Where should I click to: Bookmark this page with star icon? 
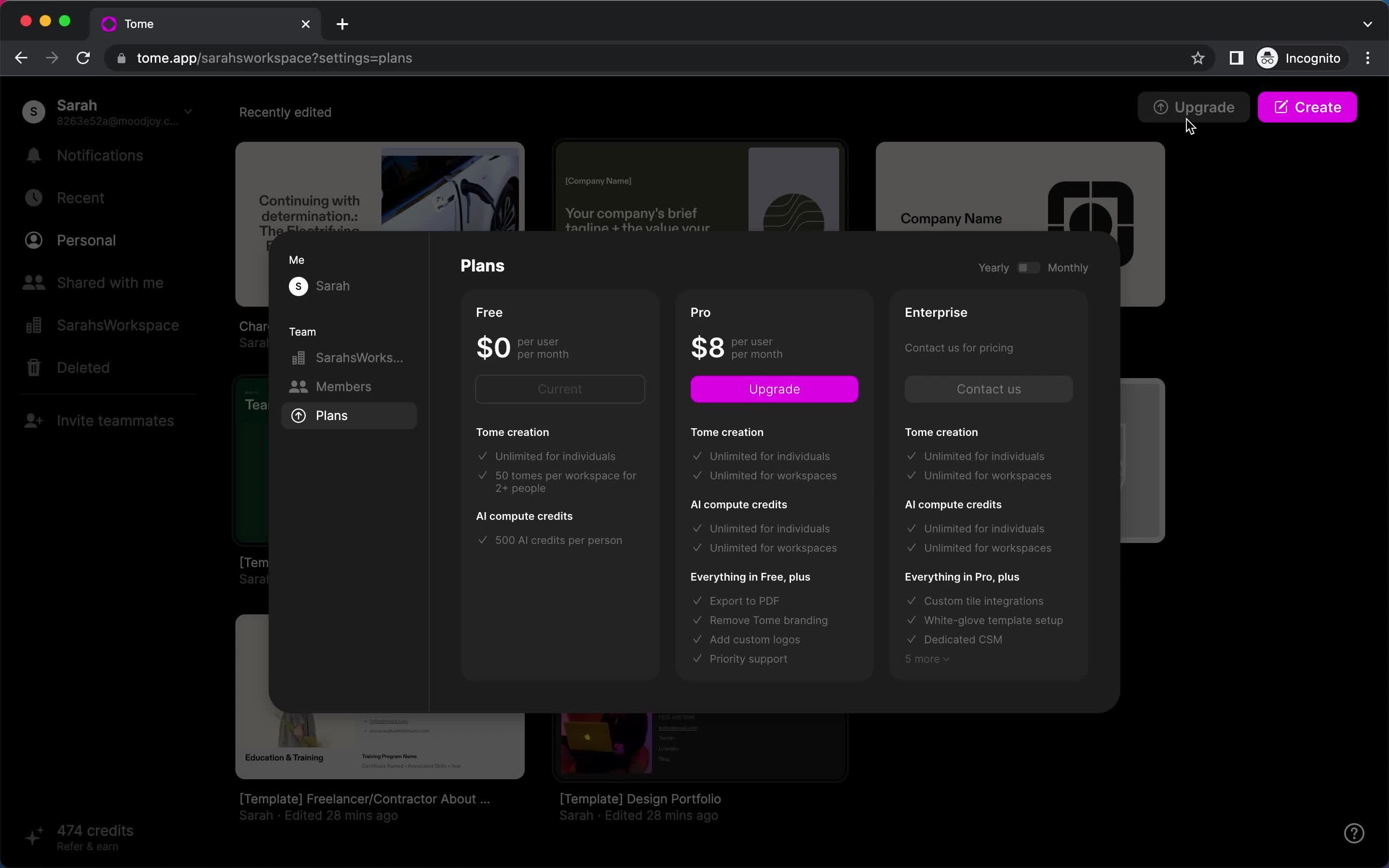tap(1198, 58)
